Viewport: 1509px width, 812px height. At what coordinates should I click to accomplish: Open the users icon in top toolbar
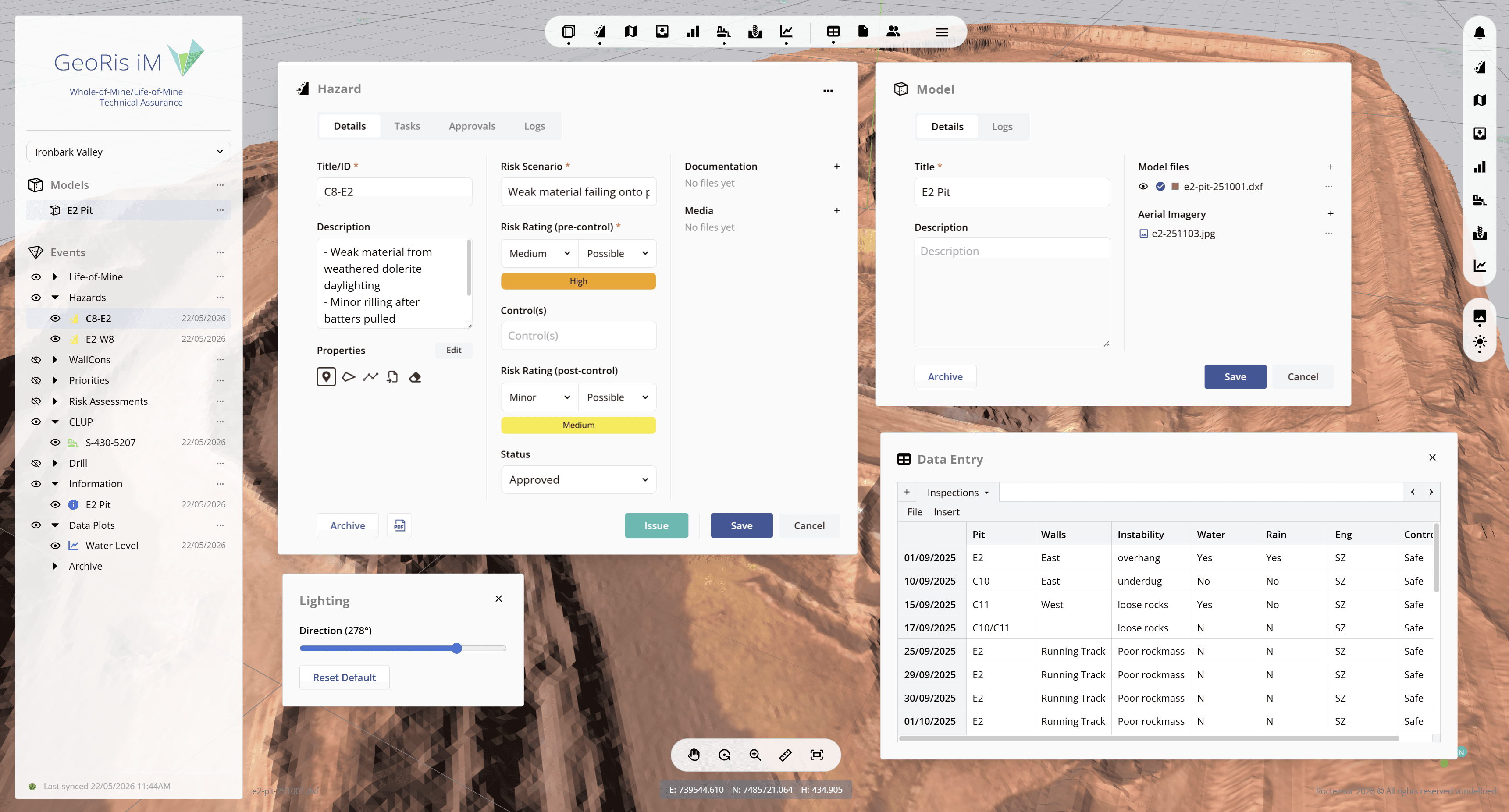click(893, 32)
